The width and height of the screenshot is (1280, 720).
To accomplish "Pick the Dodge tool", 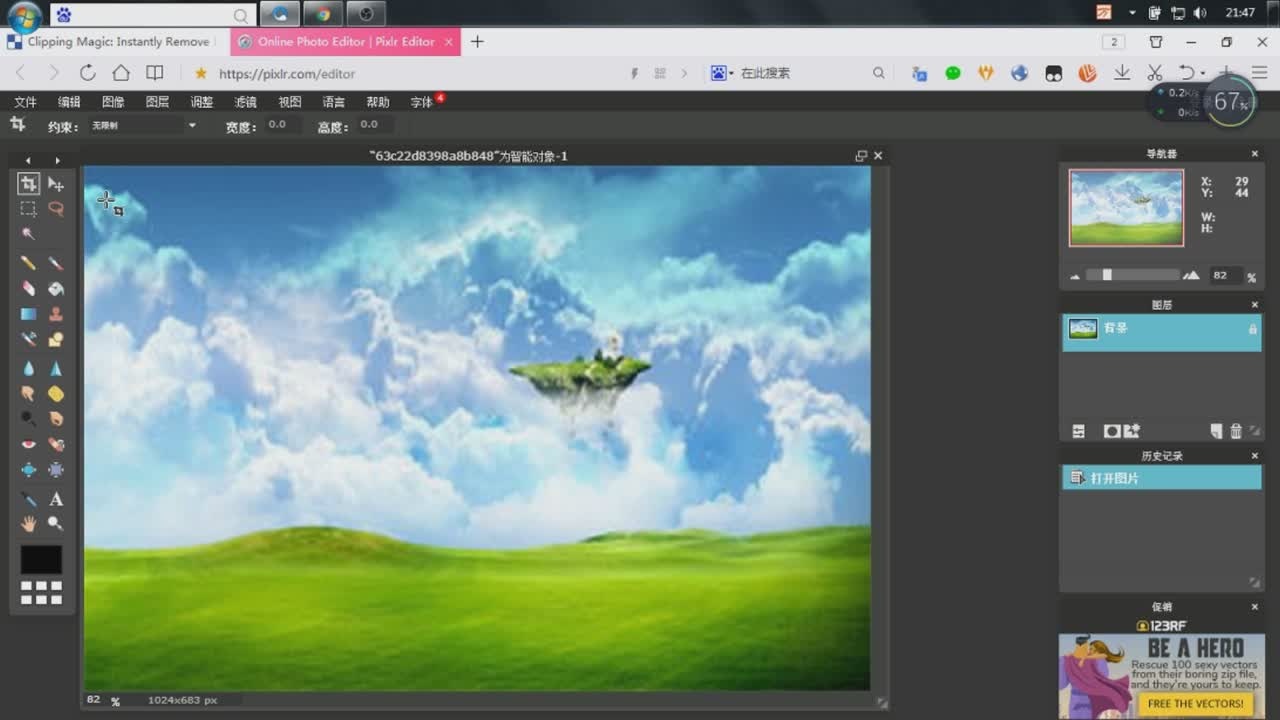I will pyautogui.click(x=28, y=419).
